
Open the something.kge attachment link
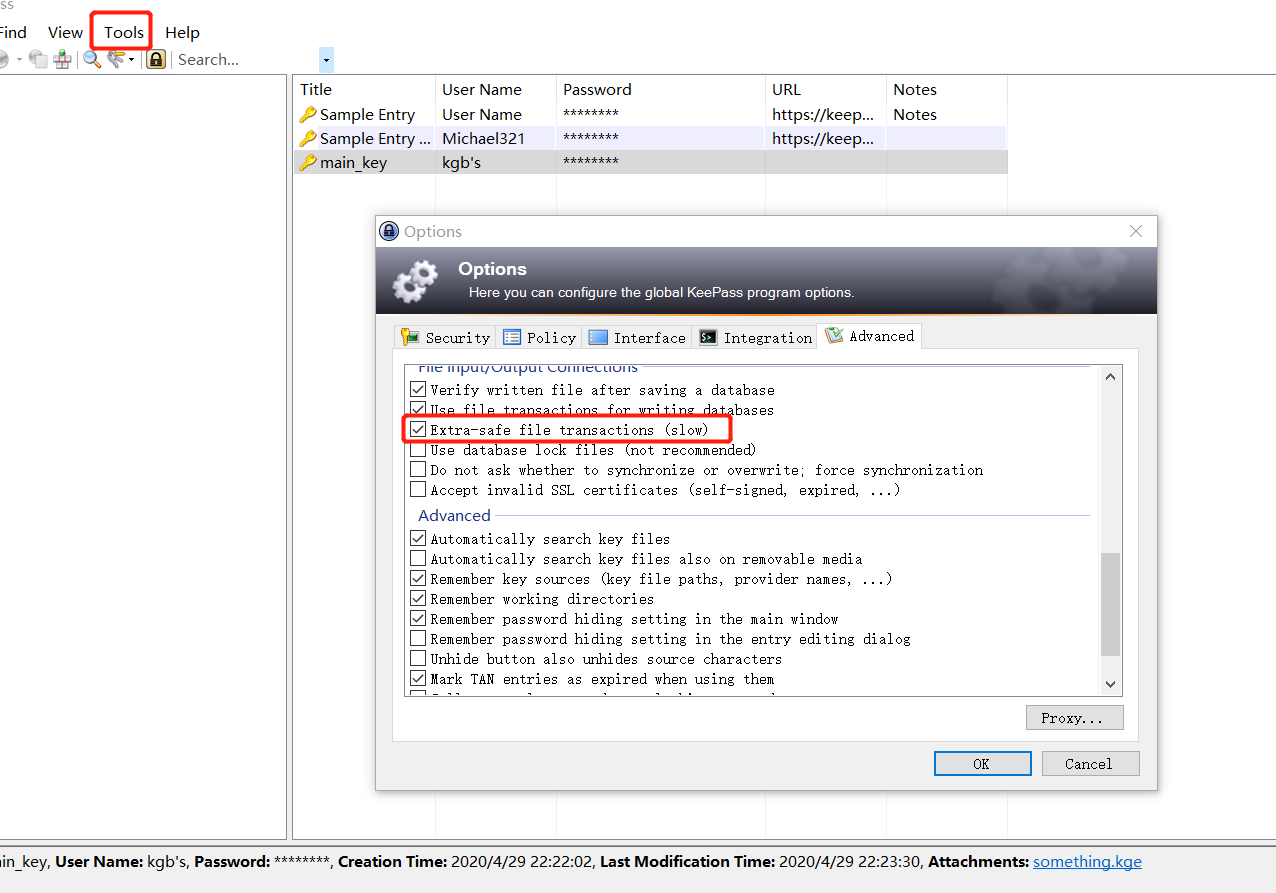[x=1087, y=861]
